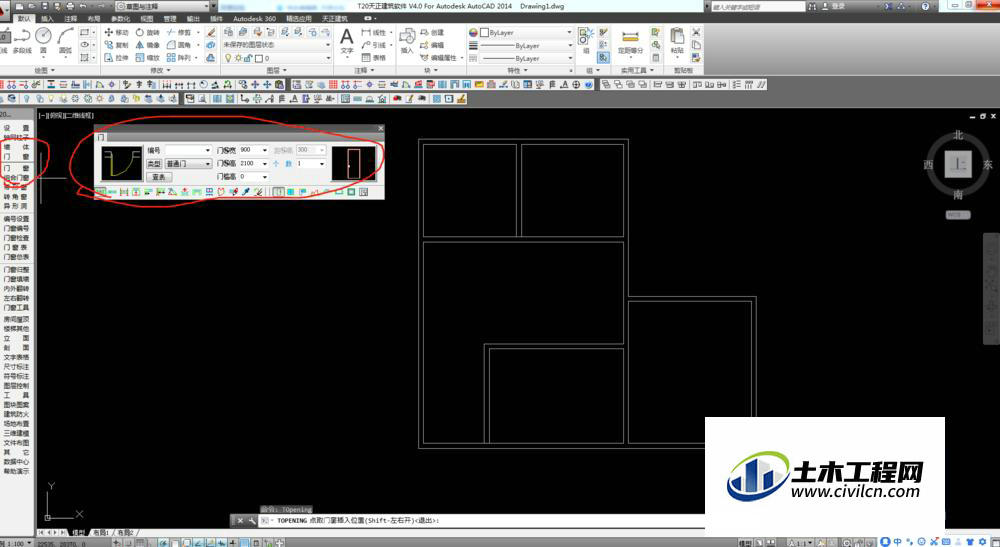Viewport: 1000px width, 547px height.
Task: Select the 文字 text tool
Action: tap(346, 41)
